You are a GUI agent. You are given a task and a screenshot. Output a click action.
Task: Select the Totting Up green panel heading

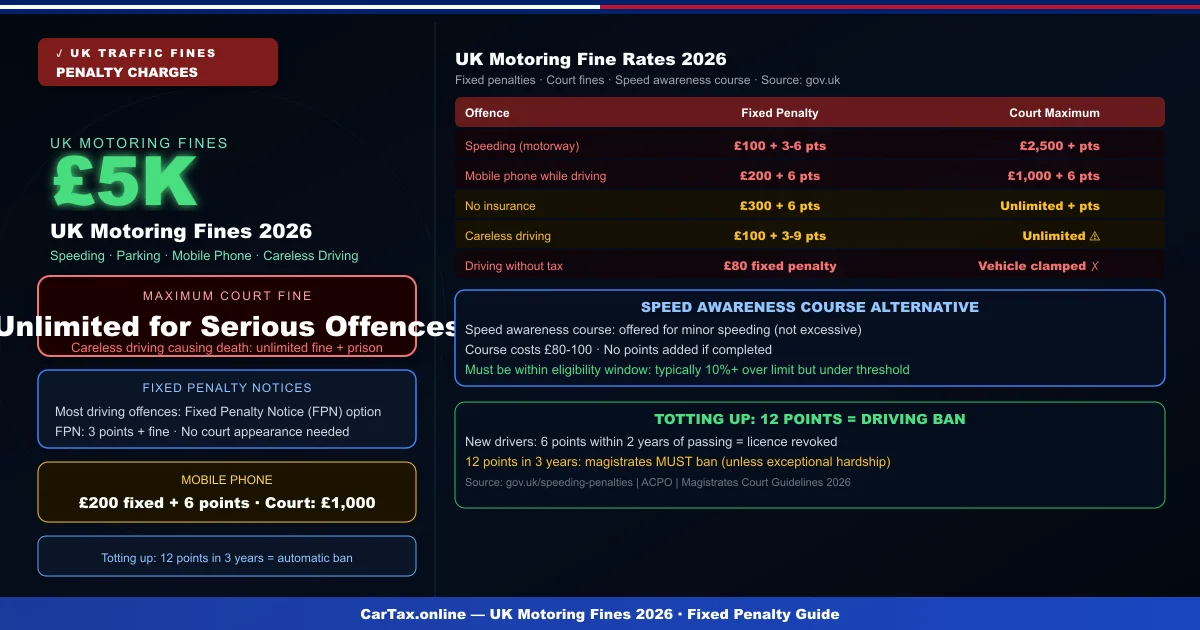810,419
